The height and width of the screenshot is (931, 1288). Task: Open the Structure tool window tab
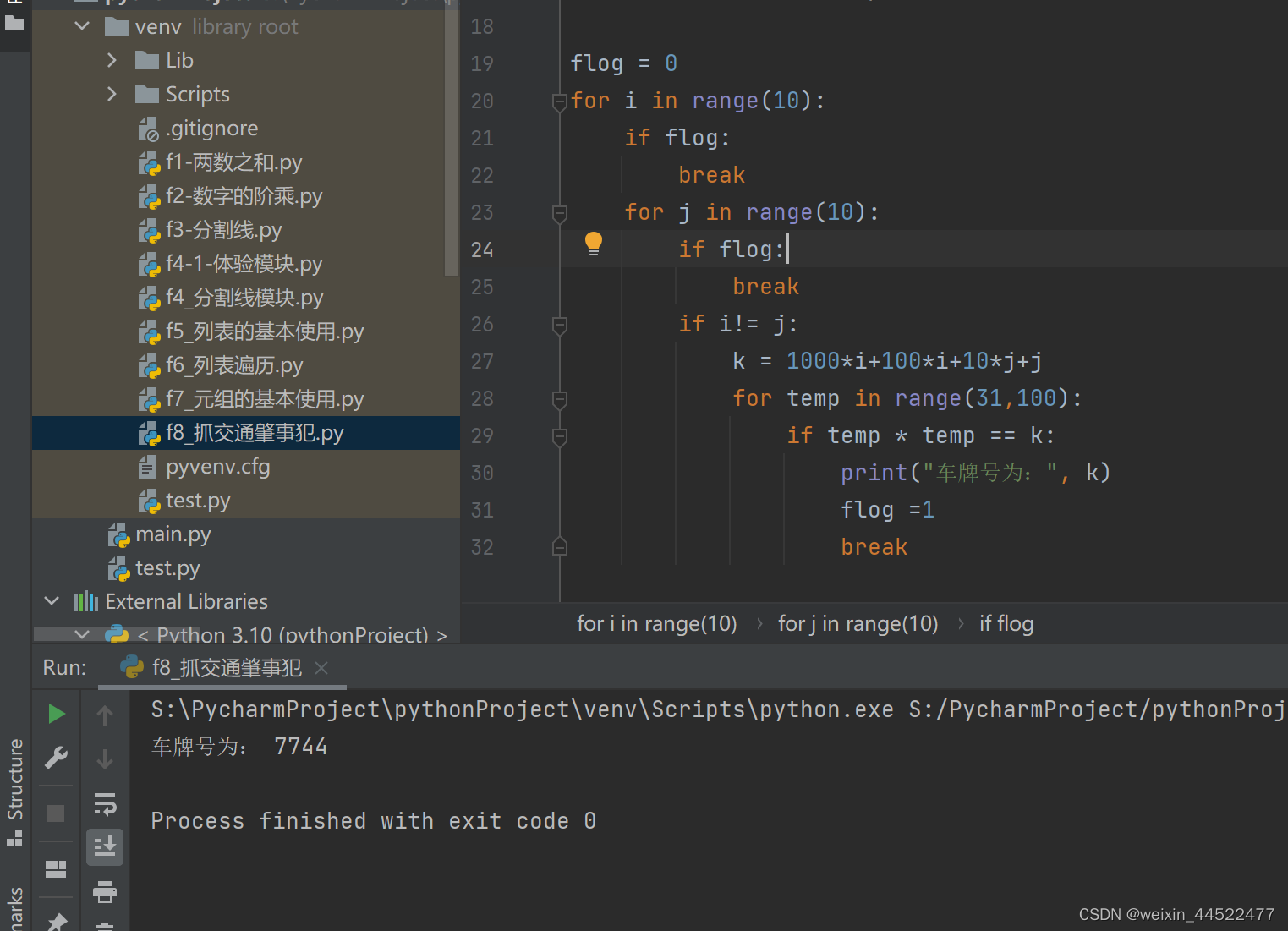[x=15, y=791]
